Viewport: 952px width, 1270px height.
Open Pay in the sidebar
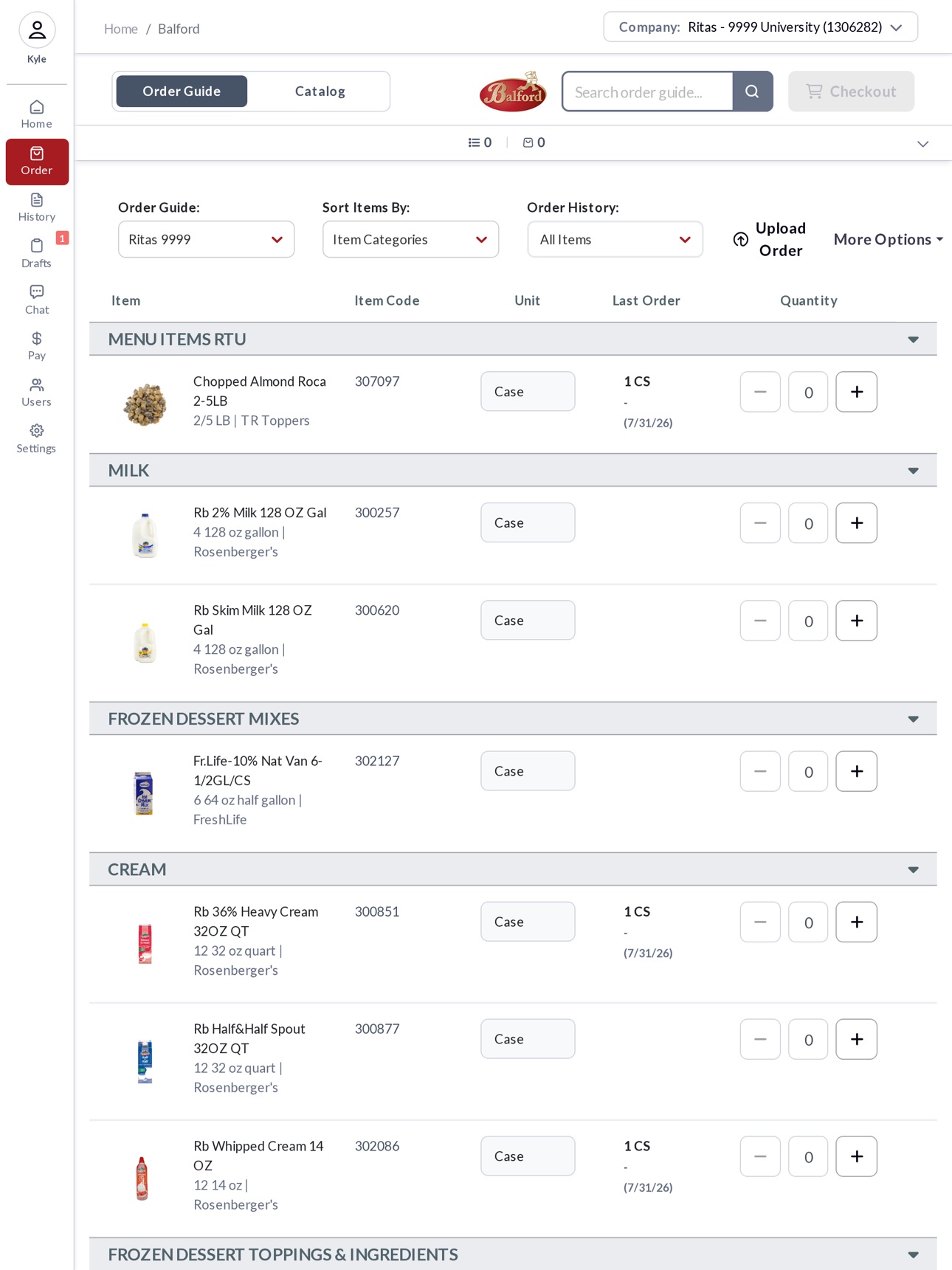click(x=37, y=346)
